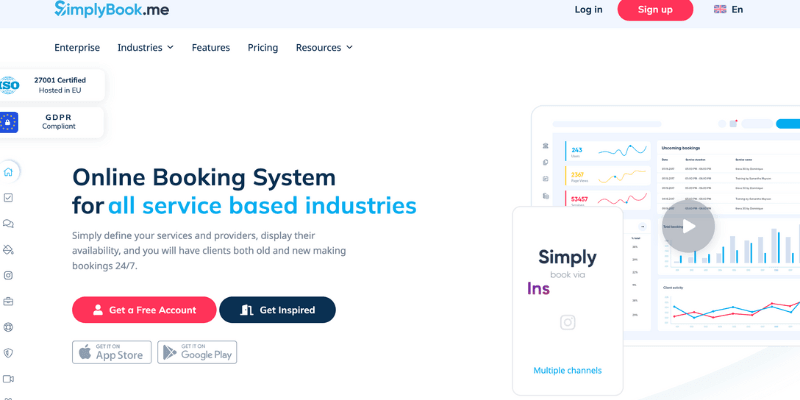Click the 2367 page views card
The height and width of the screenshot is (400, 800).
click(608, 176)
